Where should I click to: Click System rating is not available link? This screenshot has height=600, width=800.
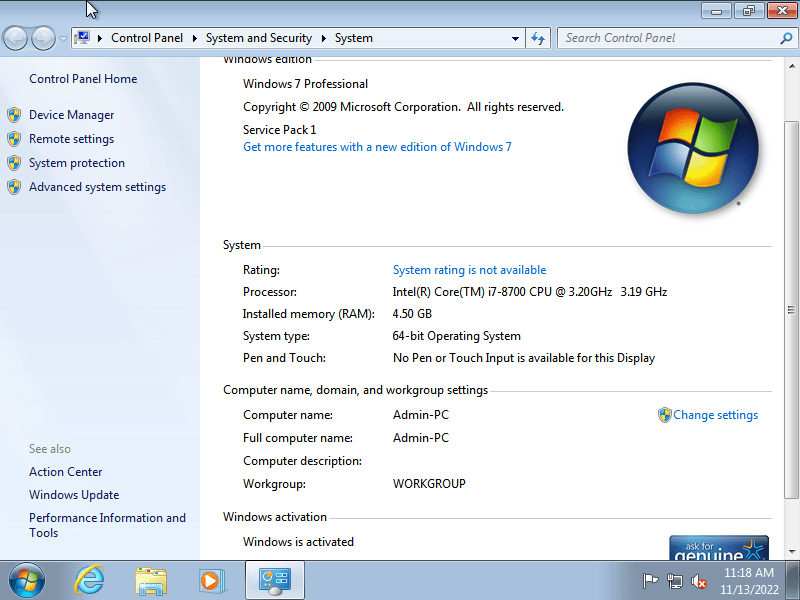(469, 270)
